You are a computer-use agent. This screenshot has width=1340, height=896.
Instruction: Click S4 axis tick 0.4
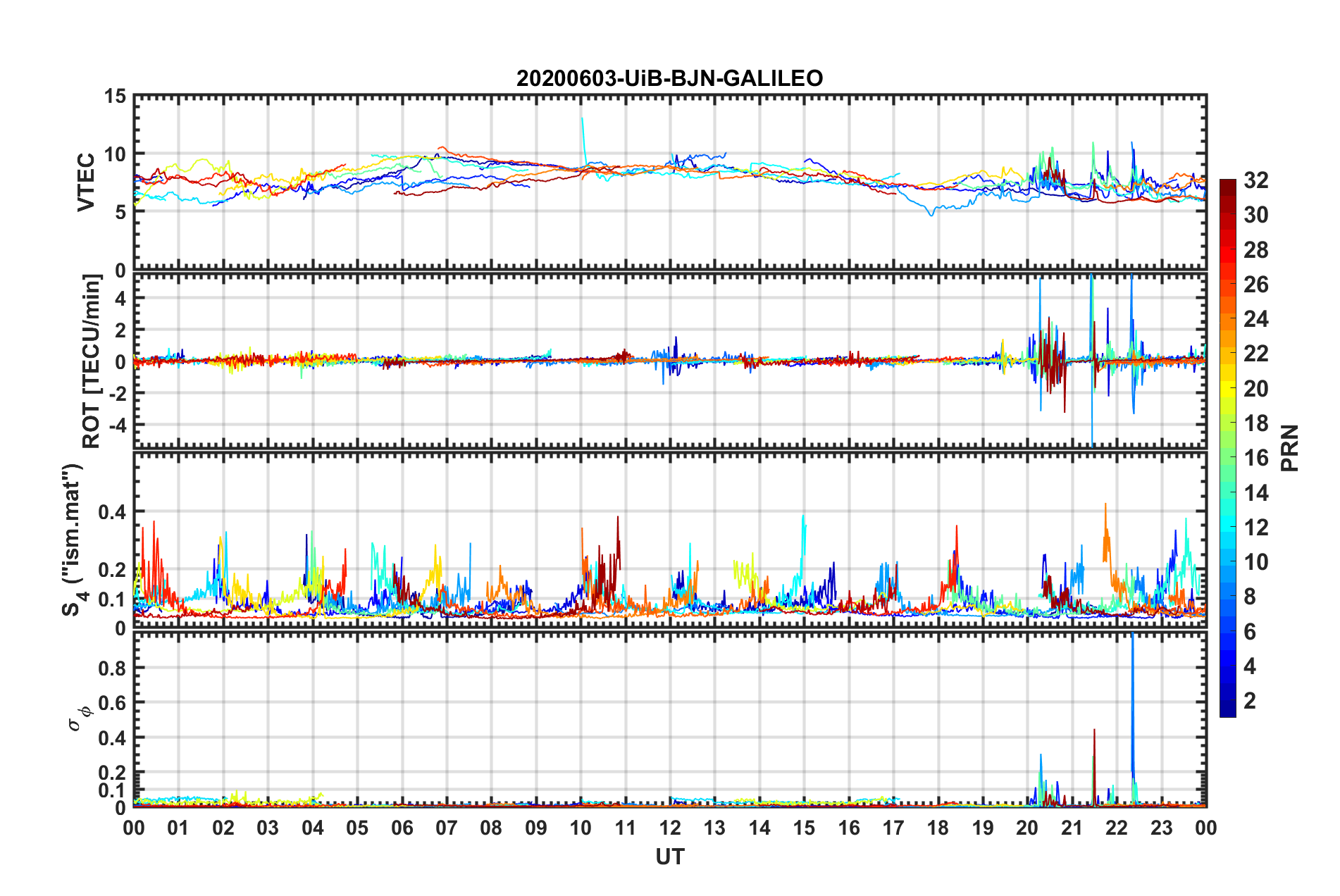tap(112, 512)
